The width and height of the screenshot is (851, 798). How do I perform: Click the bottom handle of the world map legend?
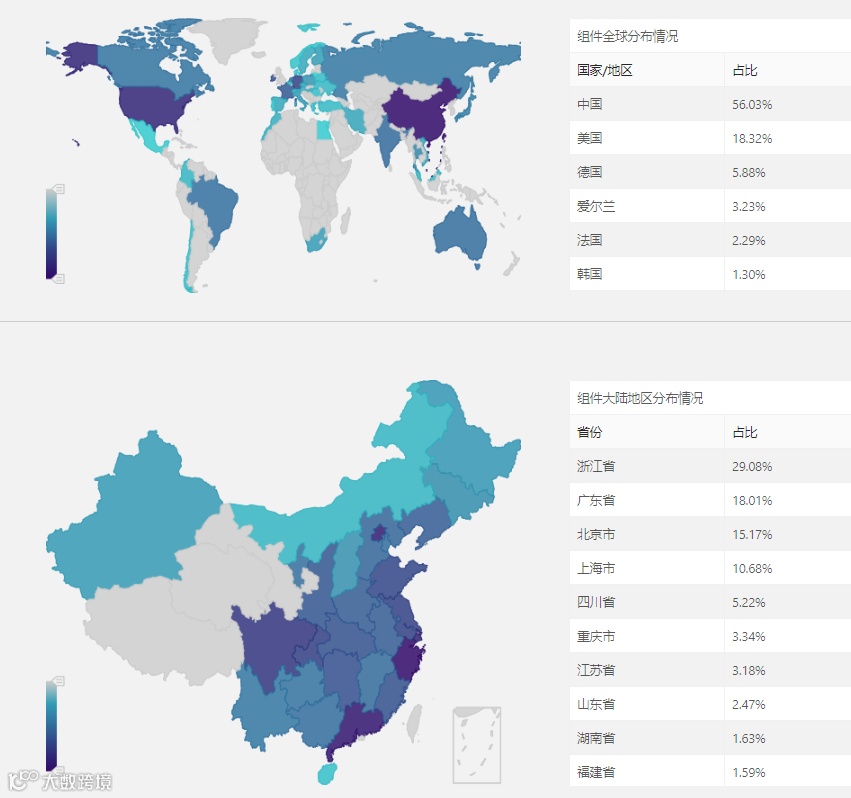click(x=58, y=279)
